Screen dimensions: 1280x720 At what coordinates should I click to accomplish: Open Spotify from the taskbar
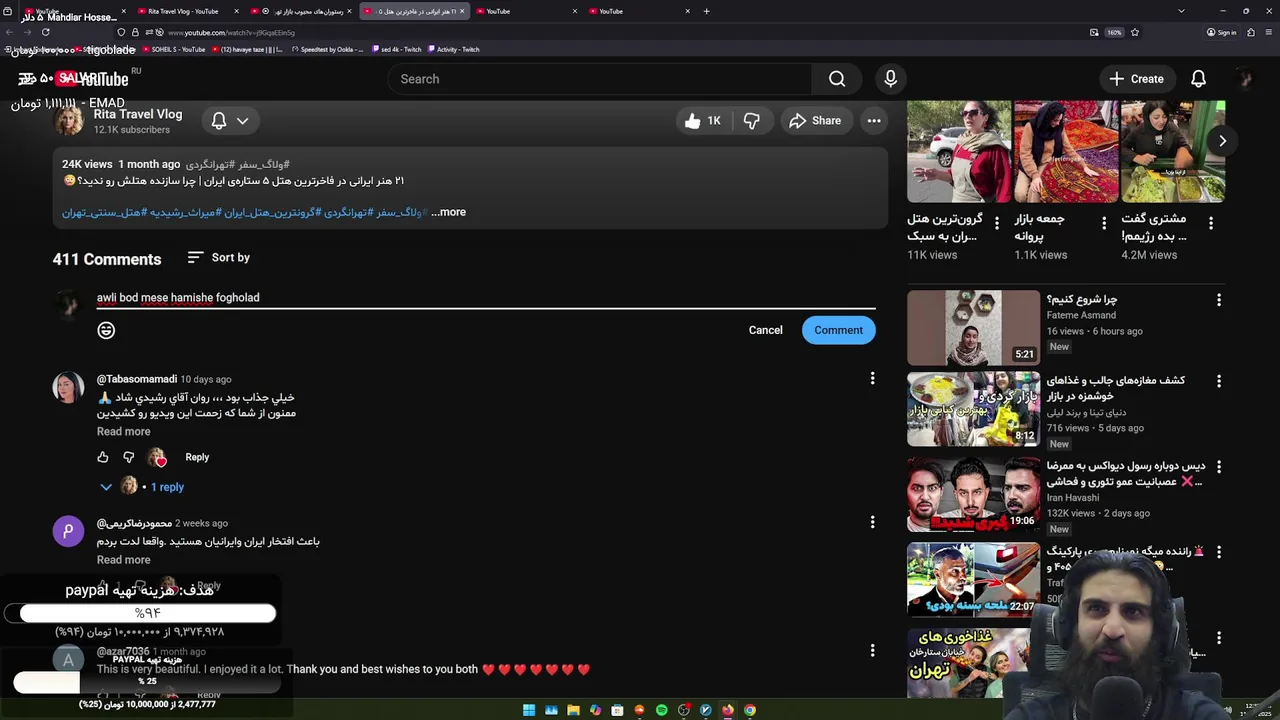point(661,710)
